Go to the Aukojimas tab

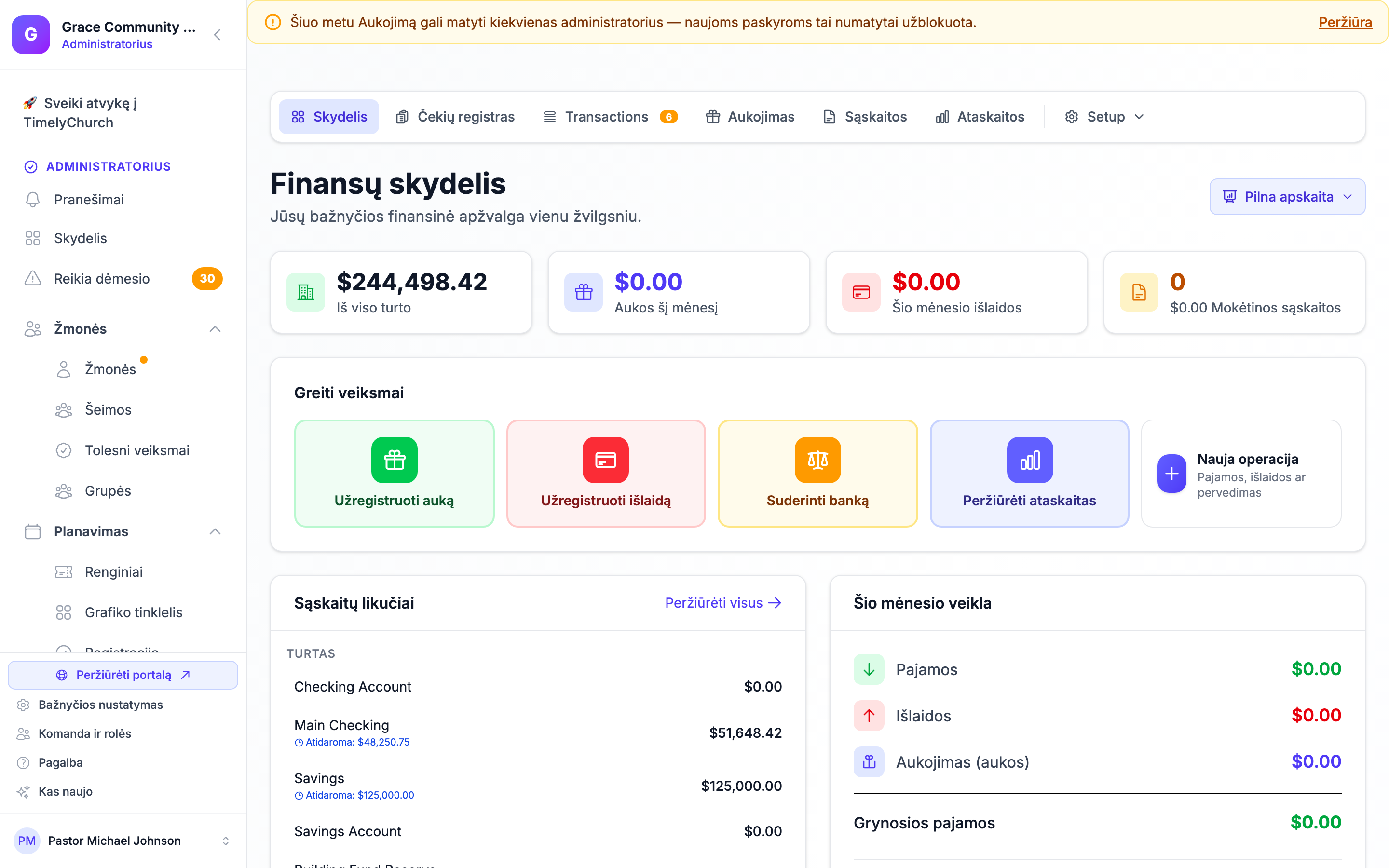(x=749, y=117)
